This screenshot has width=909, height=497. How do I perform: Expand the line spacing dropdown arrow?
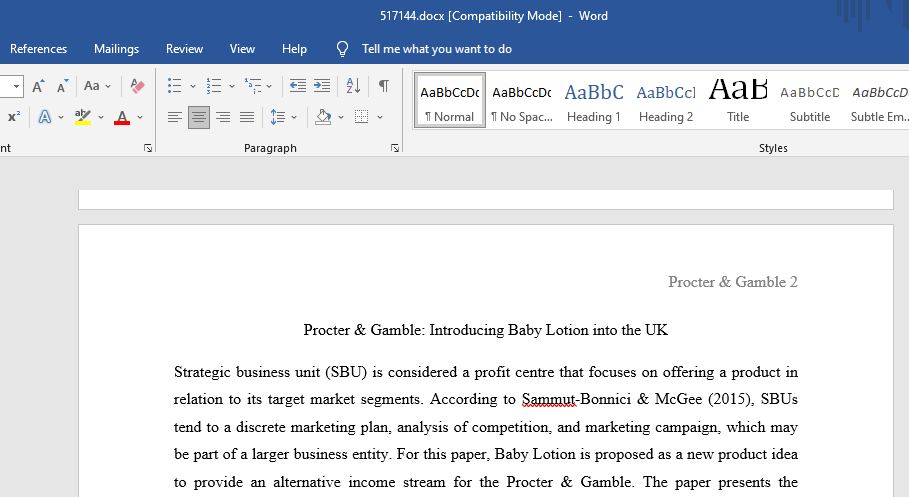tap(294, 117)
